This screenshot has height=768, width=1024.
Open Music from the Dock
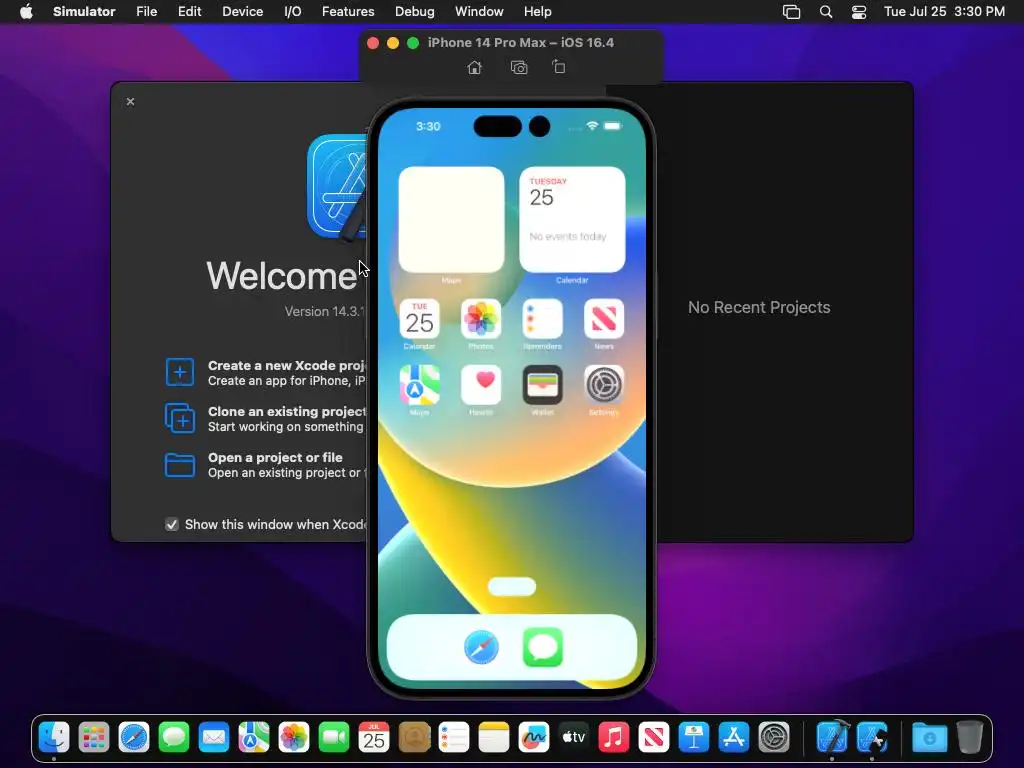(x=614, y=738)
